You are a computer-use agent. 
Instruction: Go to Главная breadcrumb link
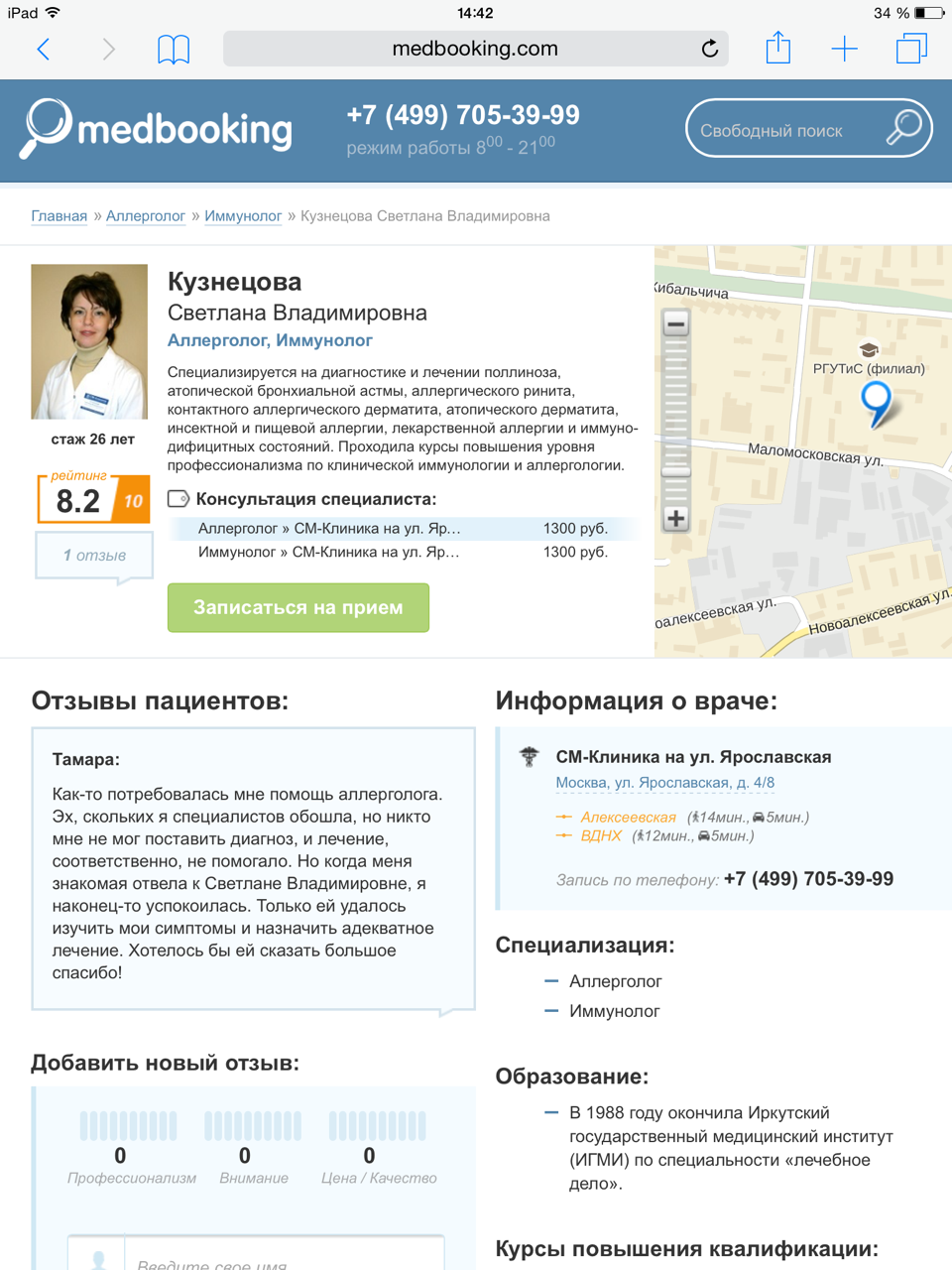tap(59, 216)
